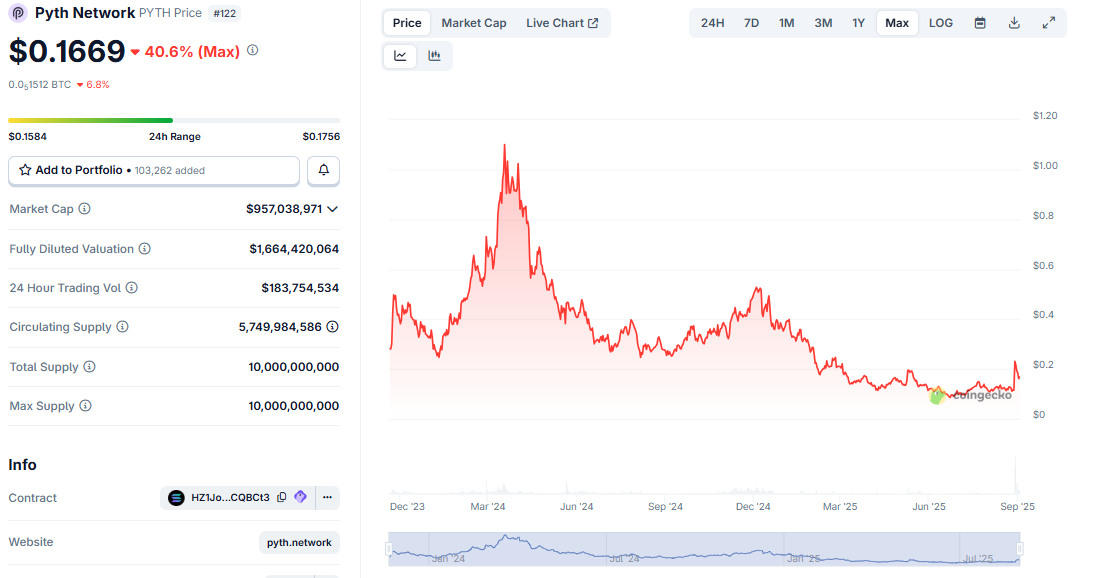Viewport: 1104px width, 578px height.
Task: Click the $1,664,420,064 valuation value
Action: coord(294,249)
